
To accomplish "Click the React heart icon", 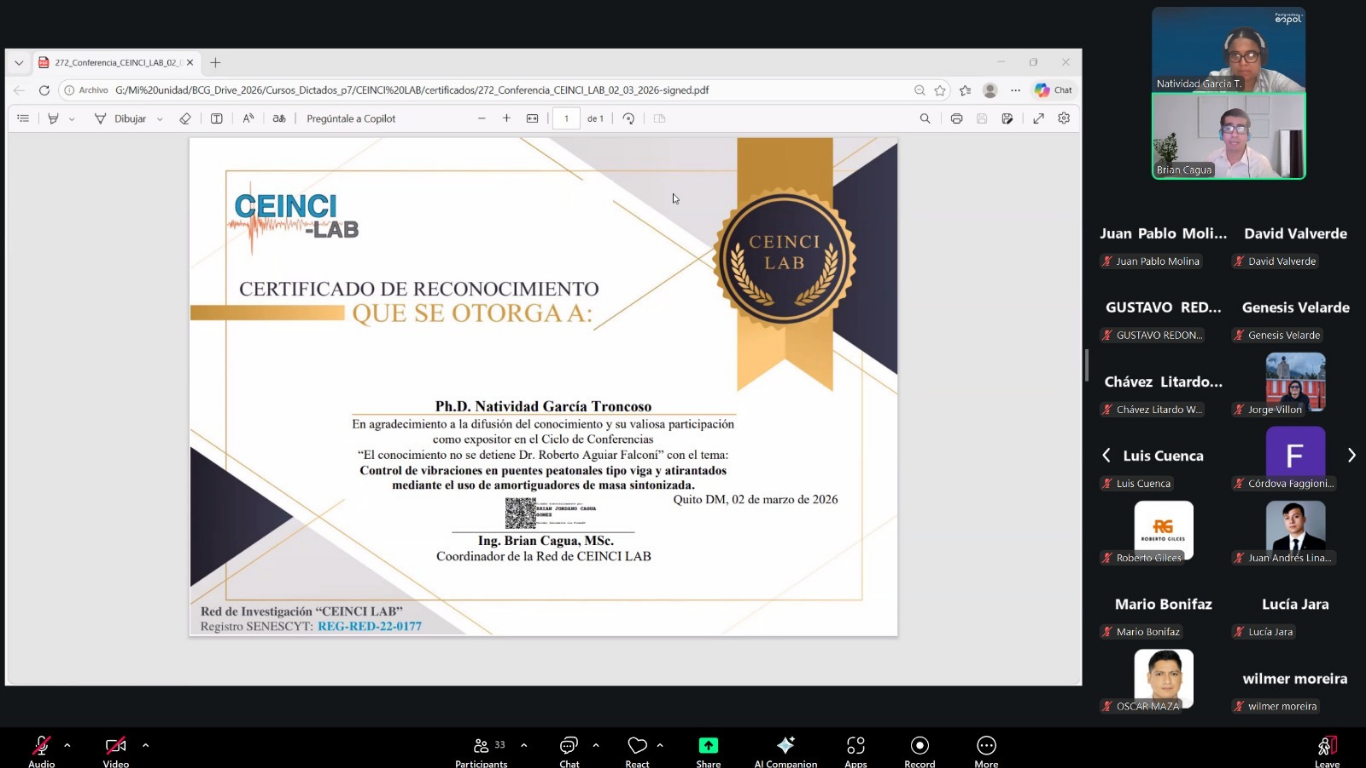I will (637, 746).
